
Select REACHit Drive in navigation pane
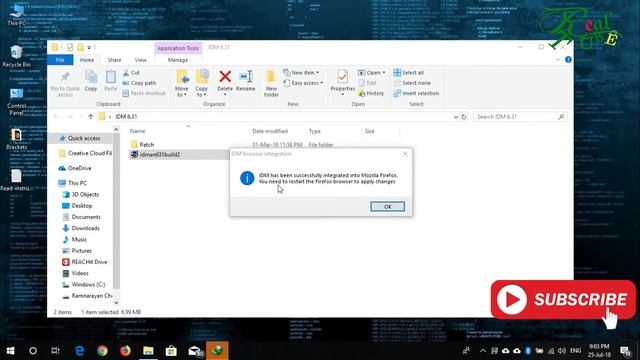click(x=85, y=262)
